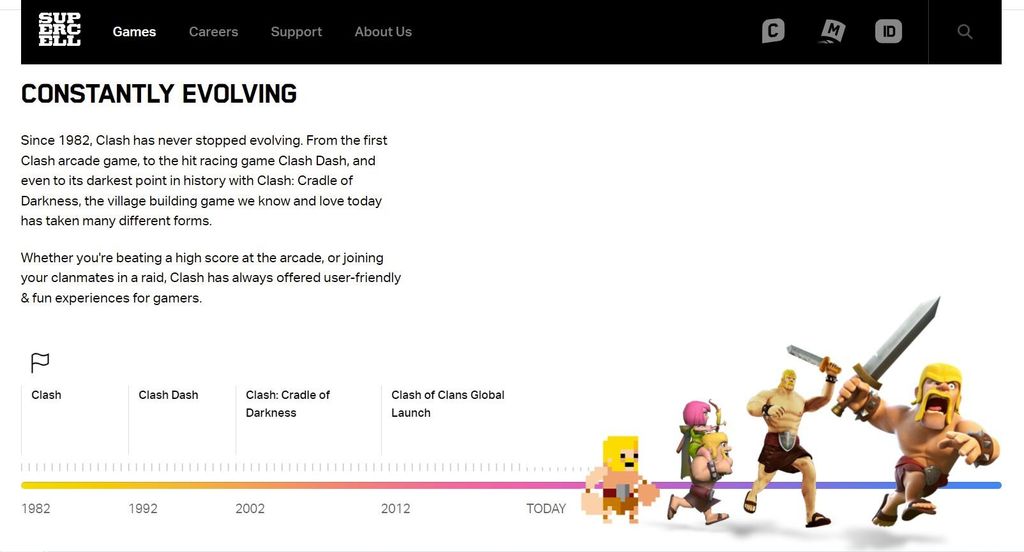
Task: Open the Make 'M' icon
Action: click(832, 31)
